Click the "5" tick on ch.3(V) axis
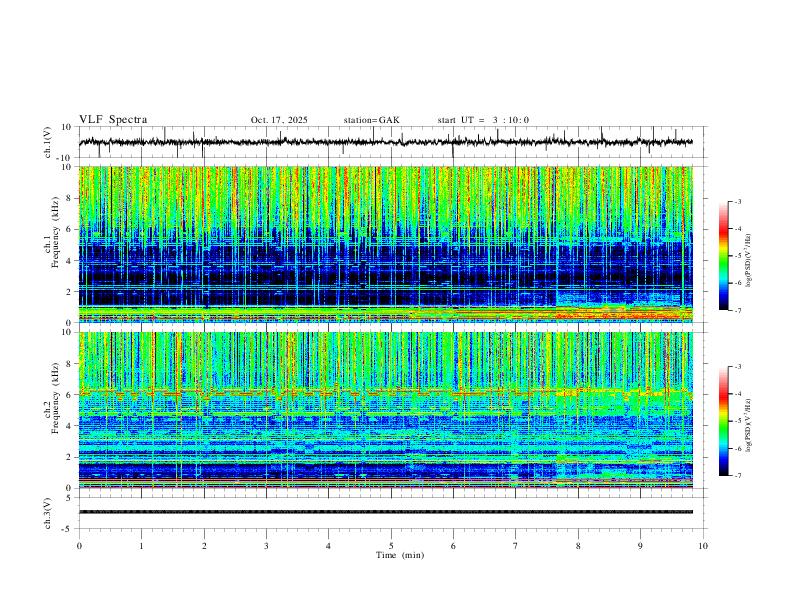 [x=69, y=498]
